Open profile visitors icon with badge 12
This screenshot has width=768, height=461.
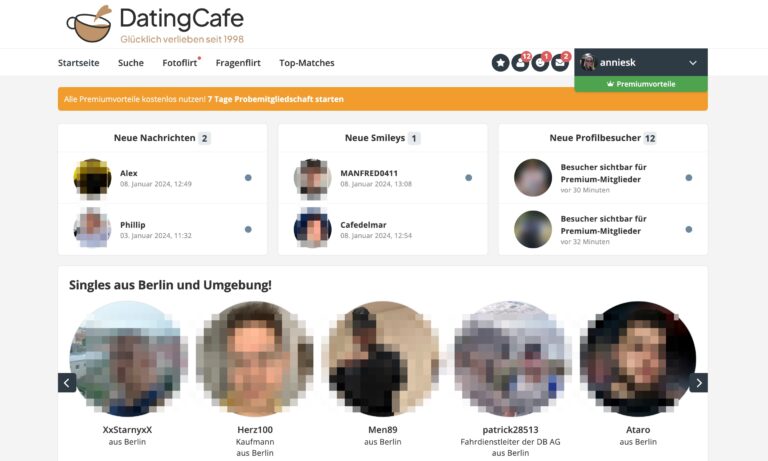tap(520, 63)
